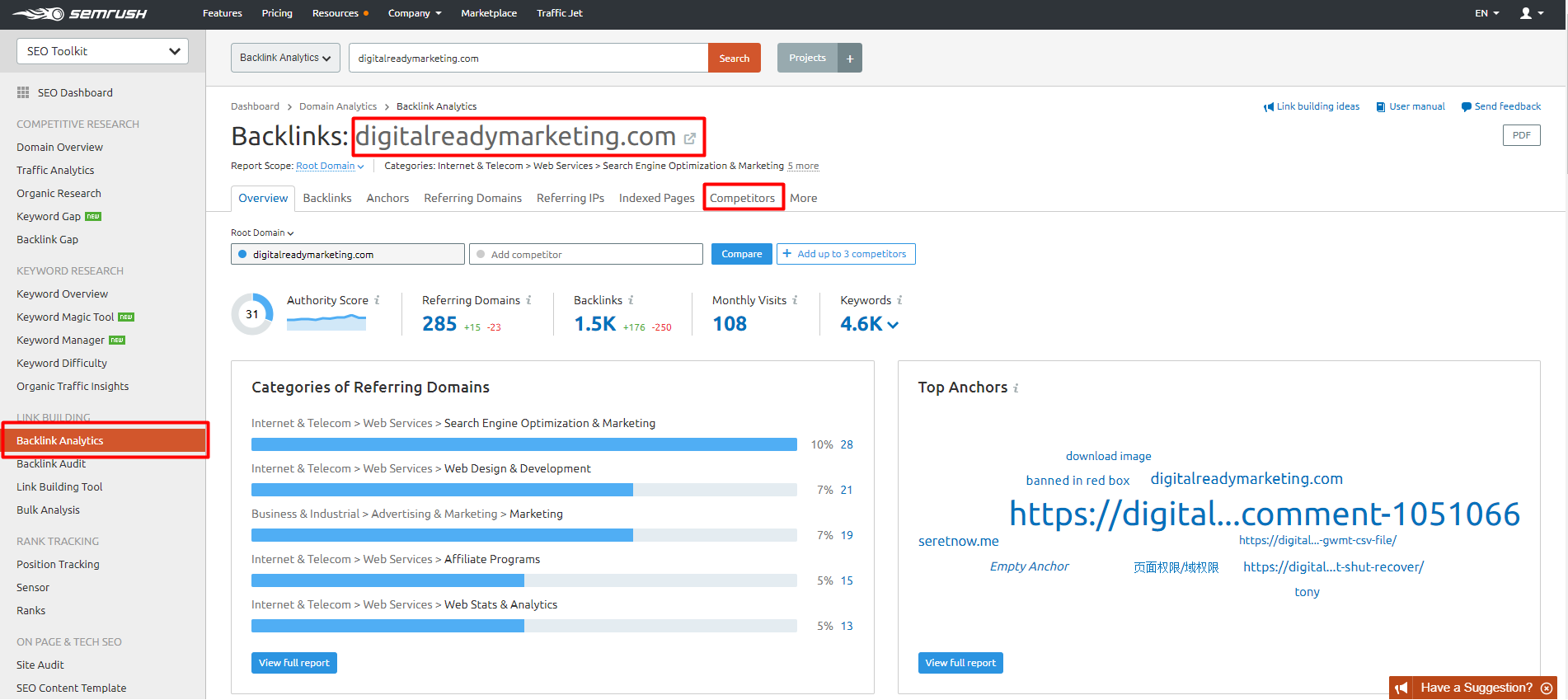
Task: Switch to the Competitors tab
Action: pos(742,198)
